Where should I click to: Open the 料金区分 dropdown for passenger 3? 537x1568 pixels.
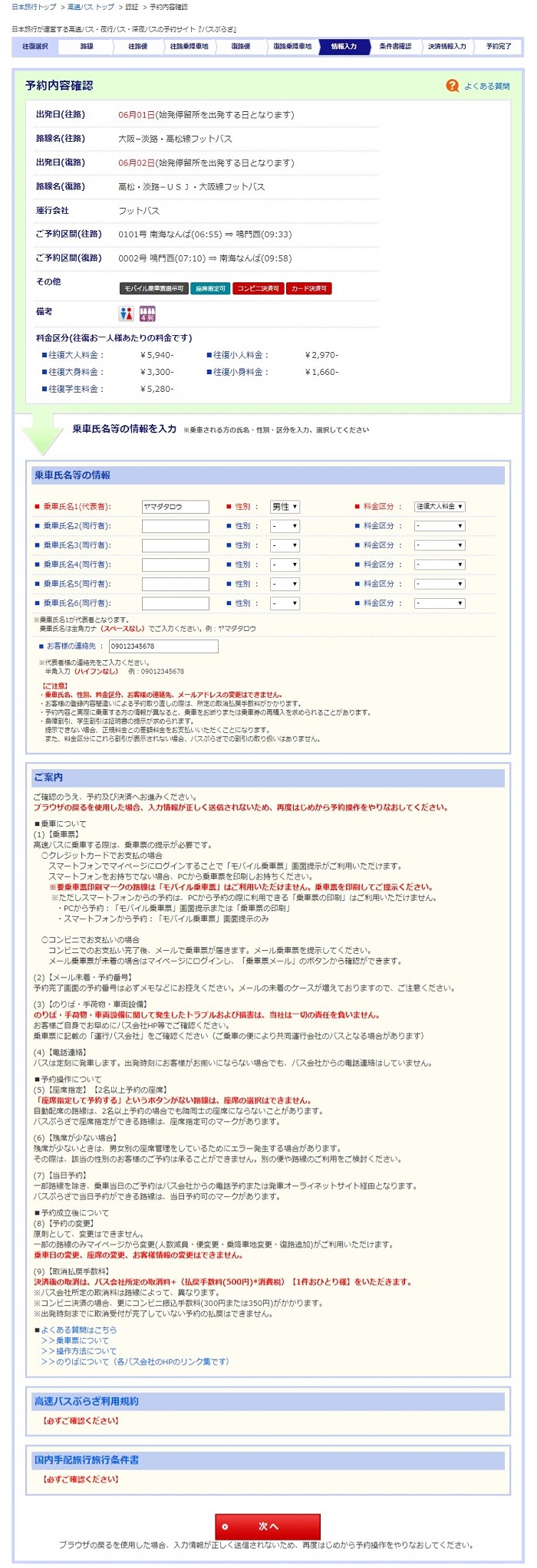440,545
